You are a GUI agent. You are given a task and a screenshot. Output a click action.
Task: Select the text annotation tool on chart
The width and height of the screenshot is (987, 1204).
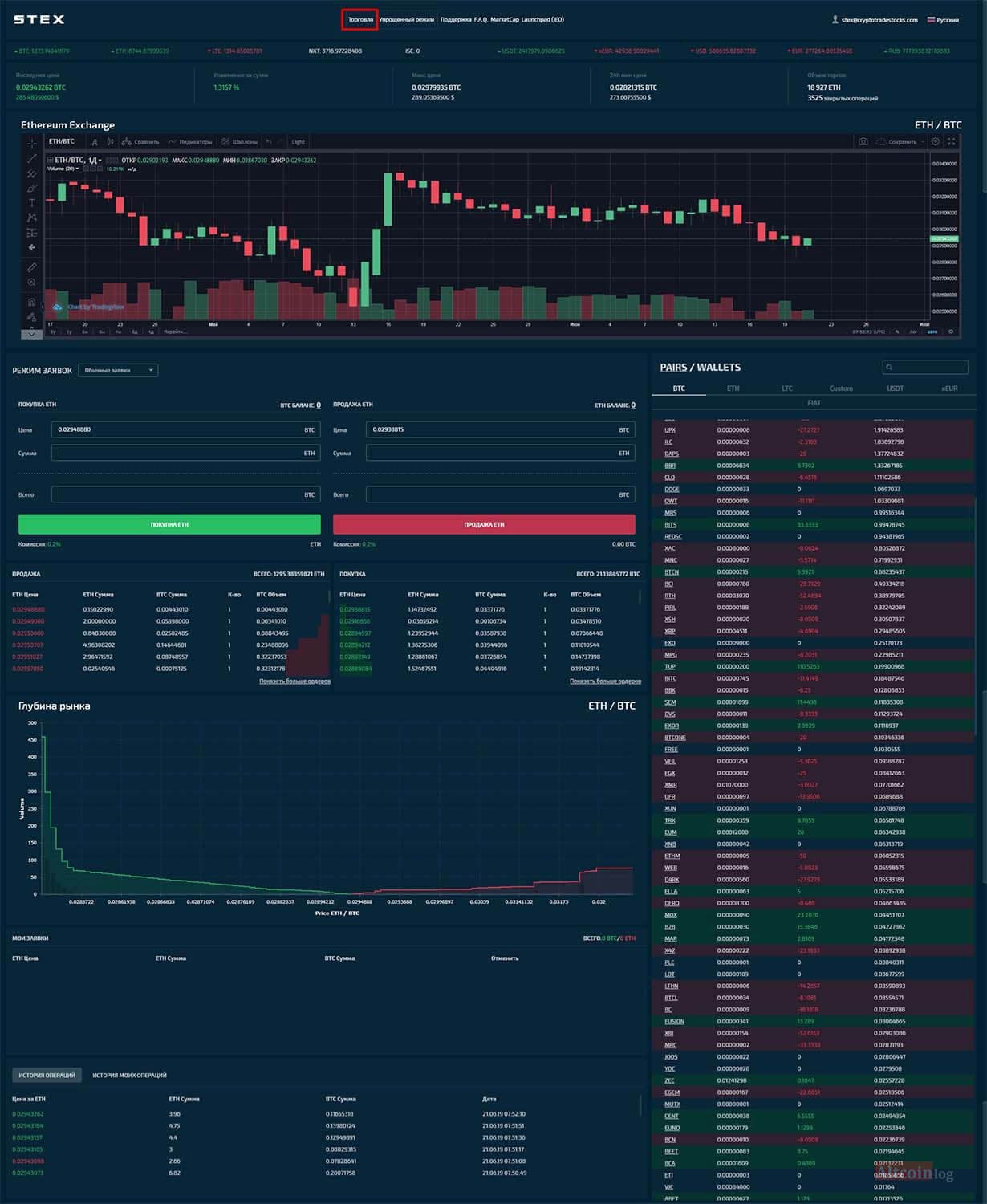pos(32,203)
